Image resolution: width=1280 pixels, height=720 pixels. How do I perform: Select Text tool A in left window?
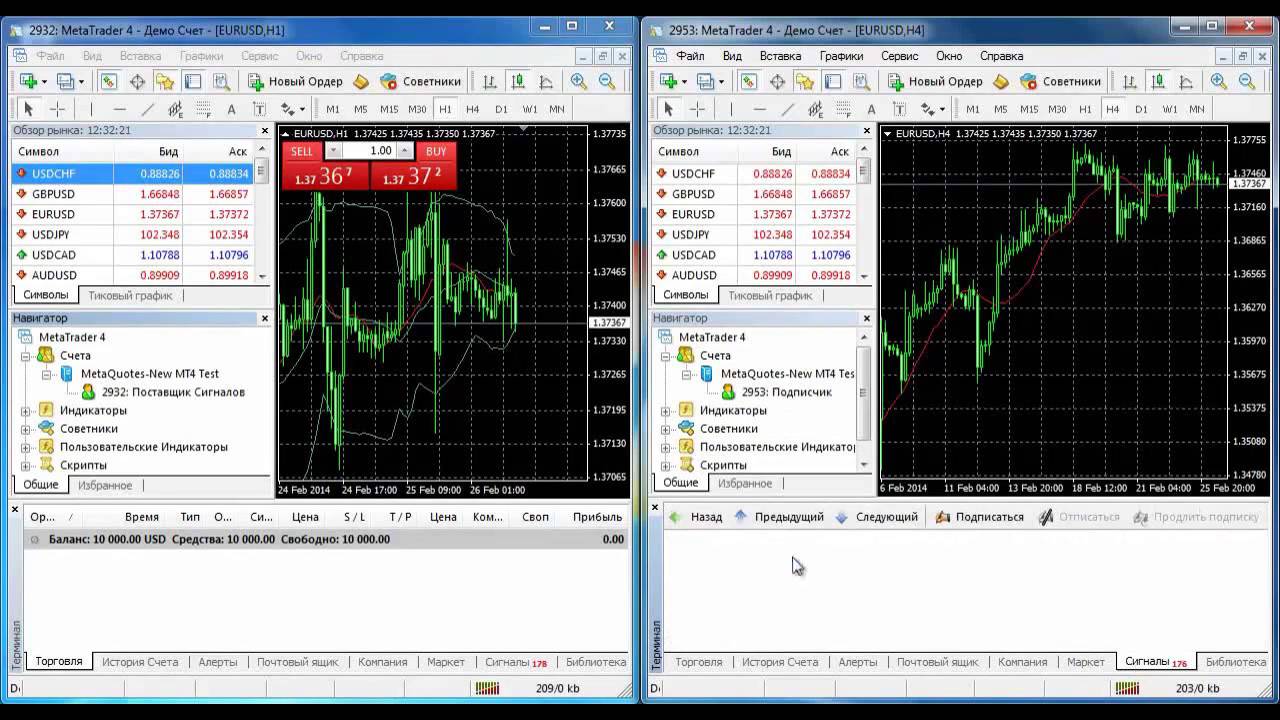231,109
